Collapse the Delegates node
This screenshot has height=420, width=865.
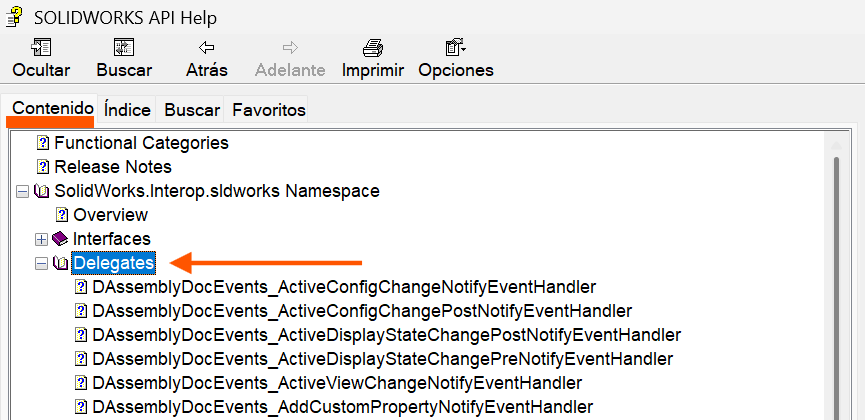[41, 264]
